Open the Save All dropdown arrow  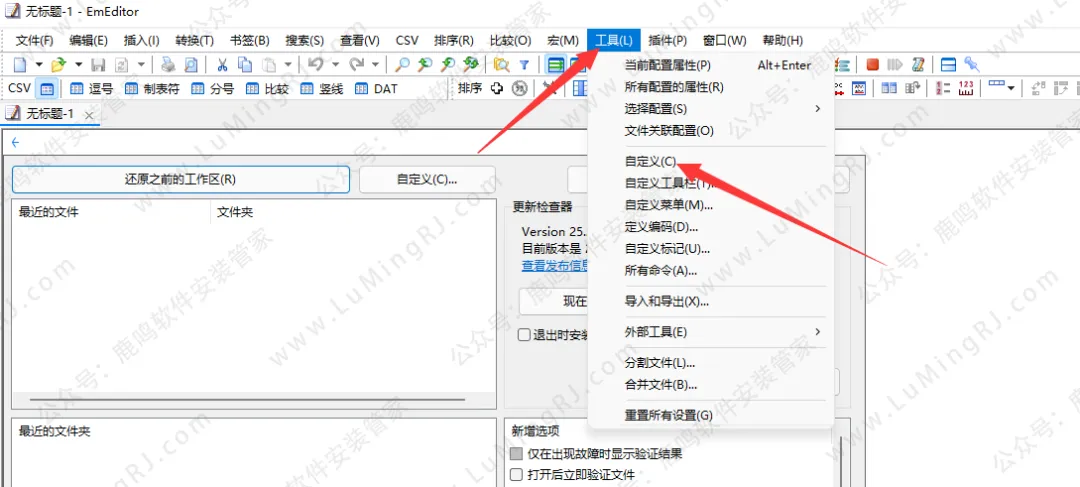point(141,65)
